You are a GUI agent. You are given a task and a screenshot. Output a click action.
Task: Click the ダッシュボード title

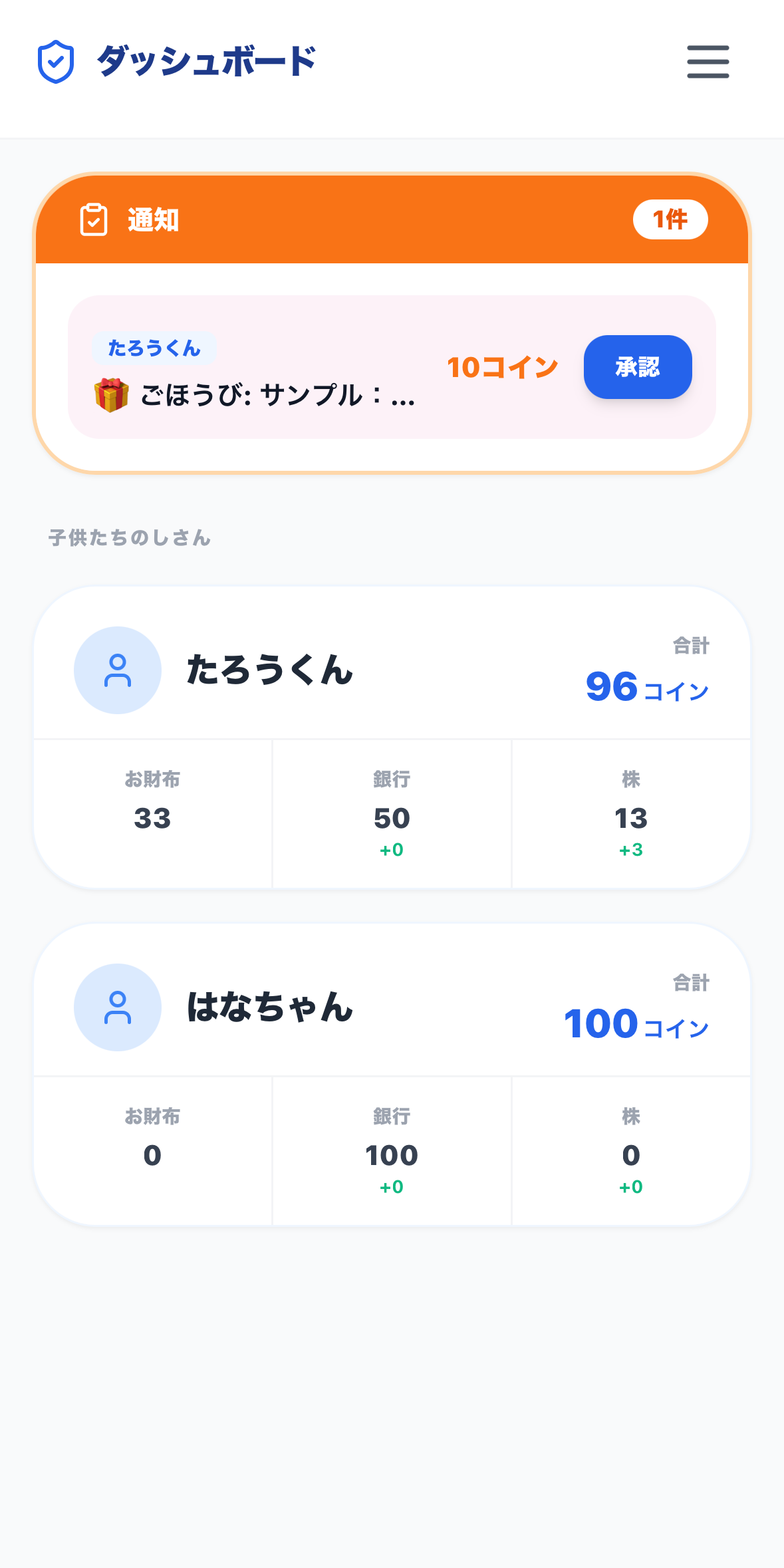206,62
